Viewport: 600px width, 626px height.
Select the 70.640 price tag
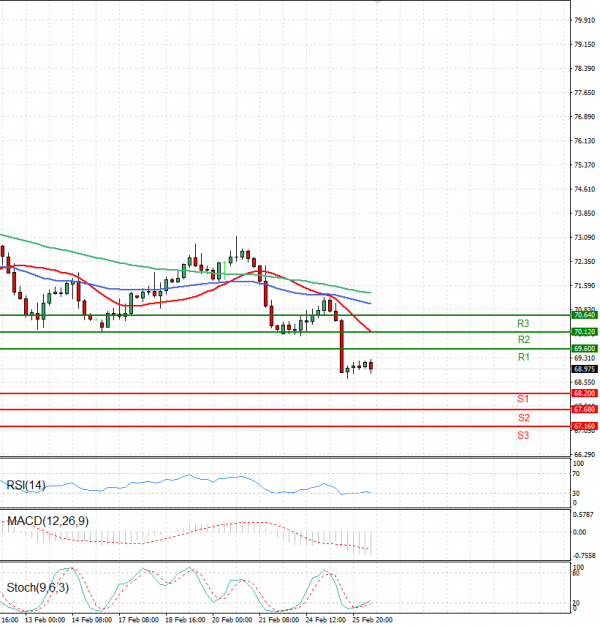(584, 315)
